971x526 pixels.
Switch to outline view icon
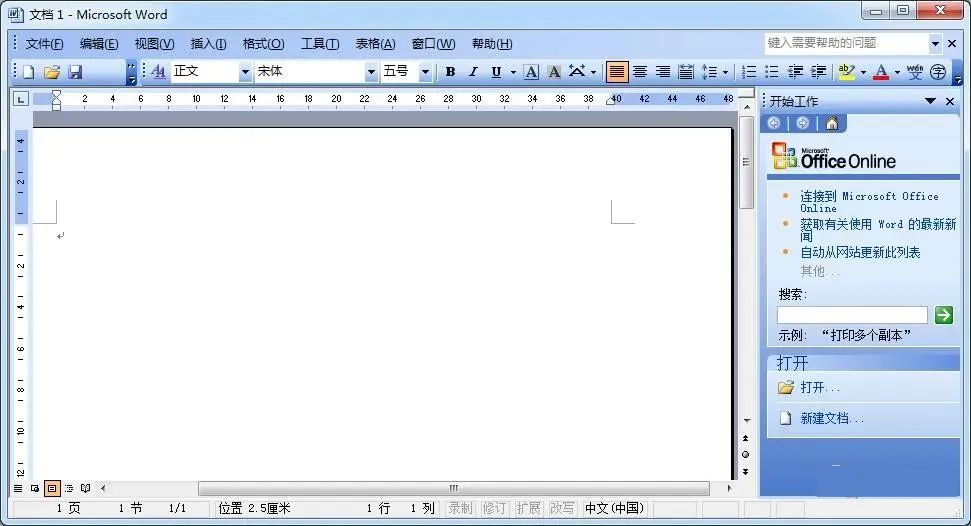click(69, 488)
